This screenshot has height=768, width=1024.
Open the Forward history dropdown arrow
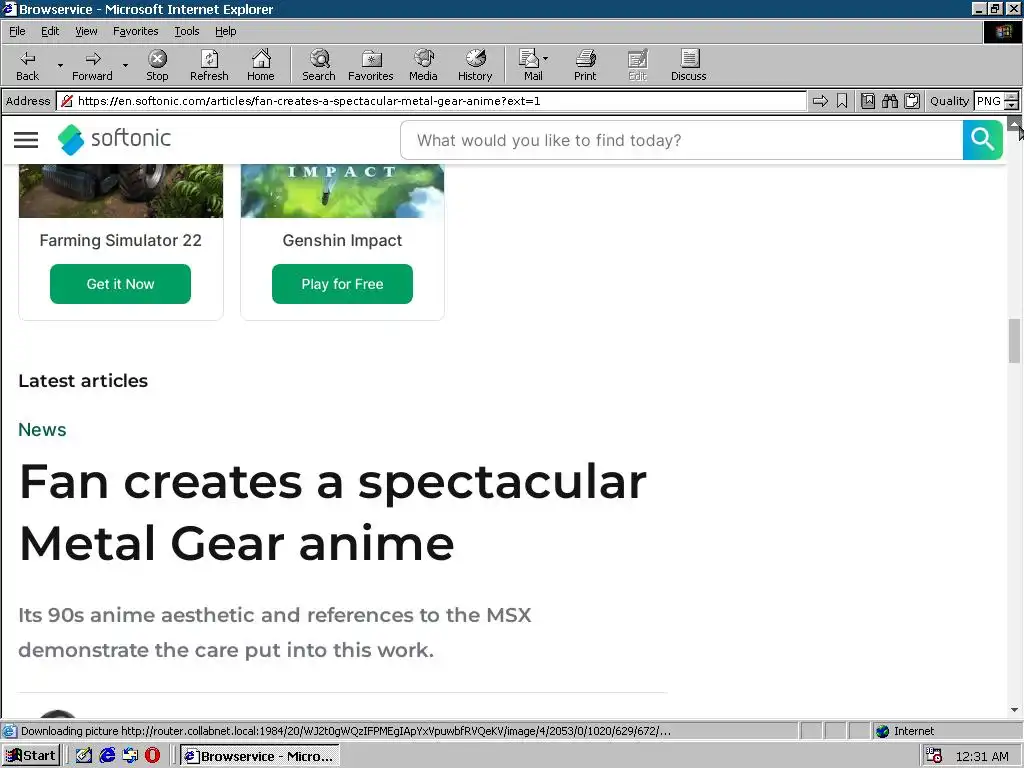(125, 65)
